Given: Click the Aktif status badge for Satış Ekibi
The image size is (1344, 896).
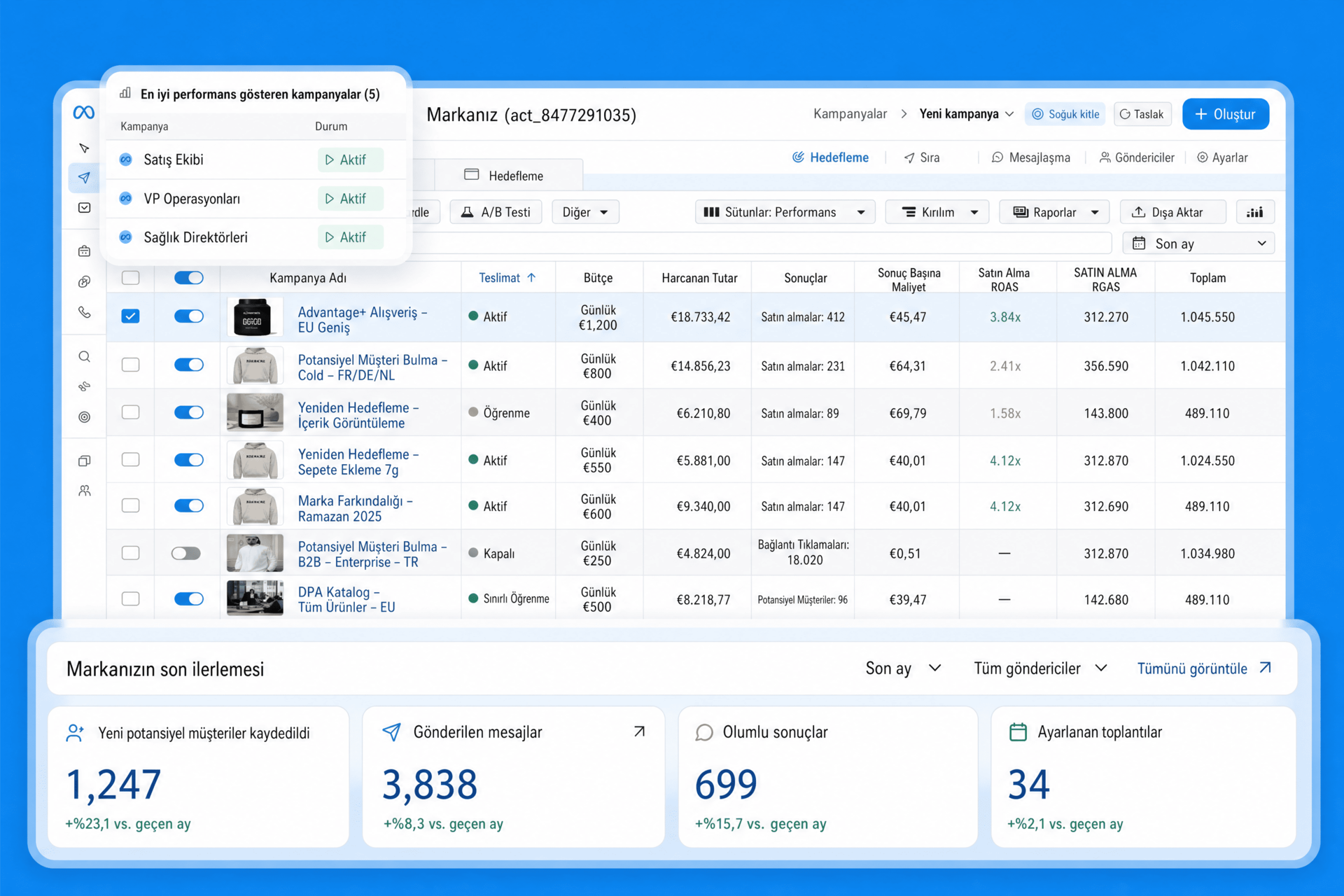Looking at the screenshot, I should 350,160.
